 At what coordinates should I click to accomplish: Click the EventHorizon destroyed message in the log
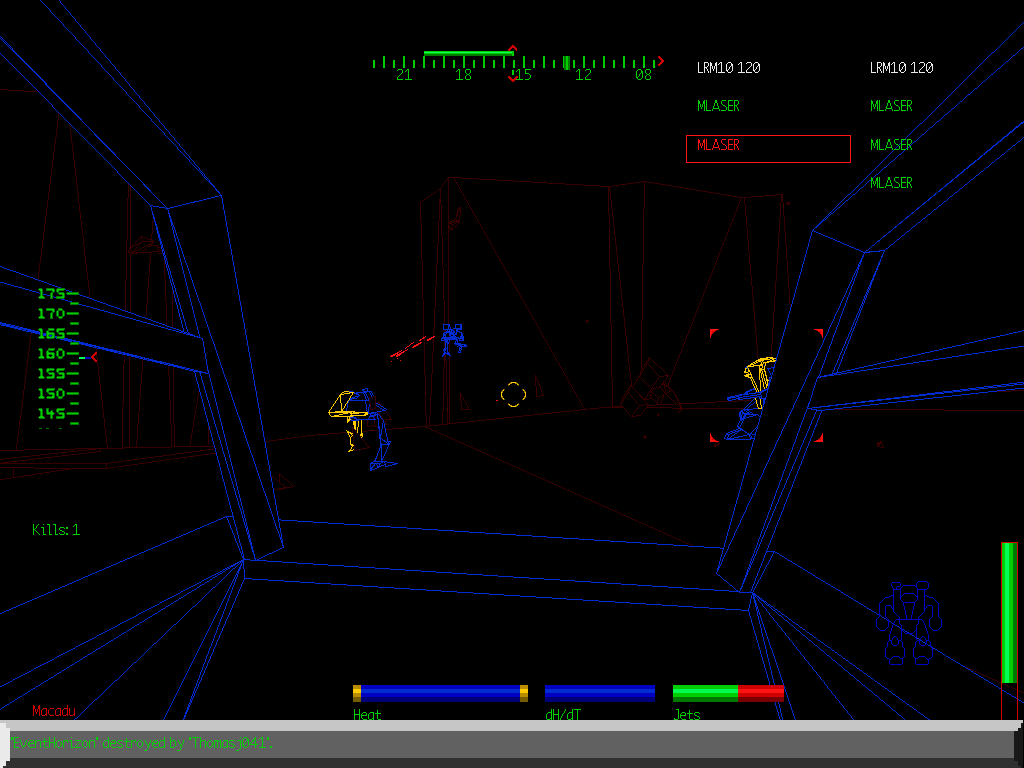[x=142, y=743]
